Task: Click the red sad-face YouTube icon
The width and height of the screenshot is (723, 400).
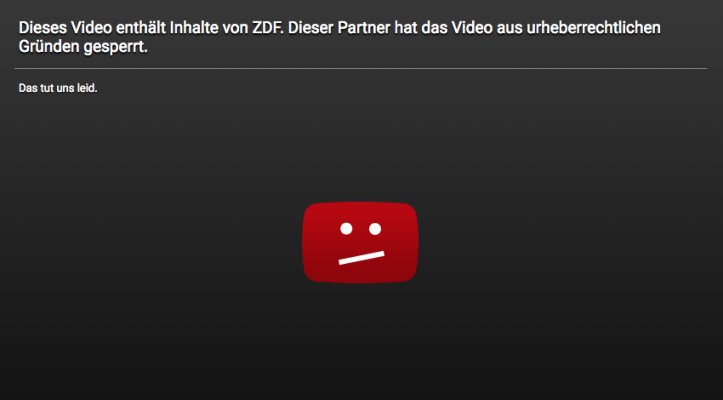Action: 360,242
